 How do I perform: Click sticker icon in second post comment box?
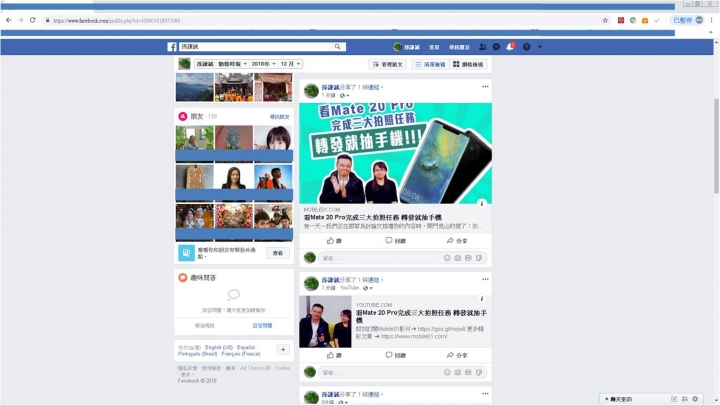[479, 372]
